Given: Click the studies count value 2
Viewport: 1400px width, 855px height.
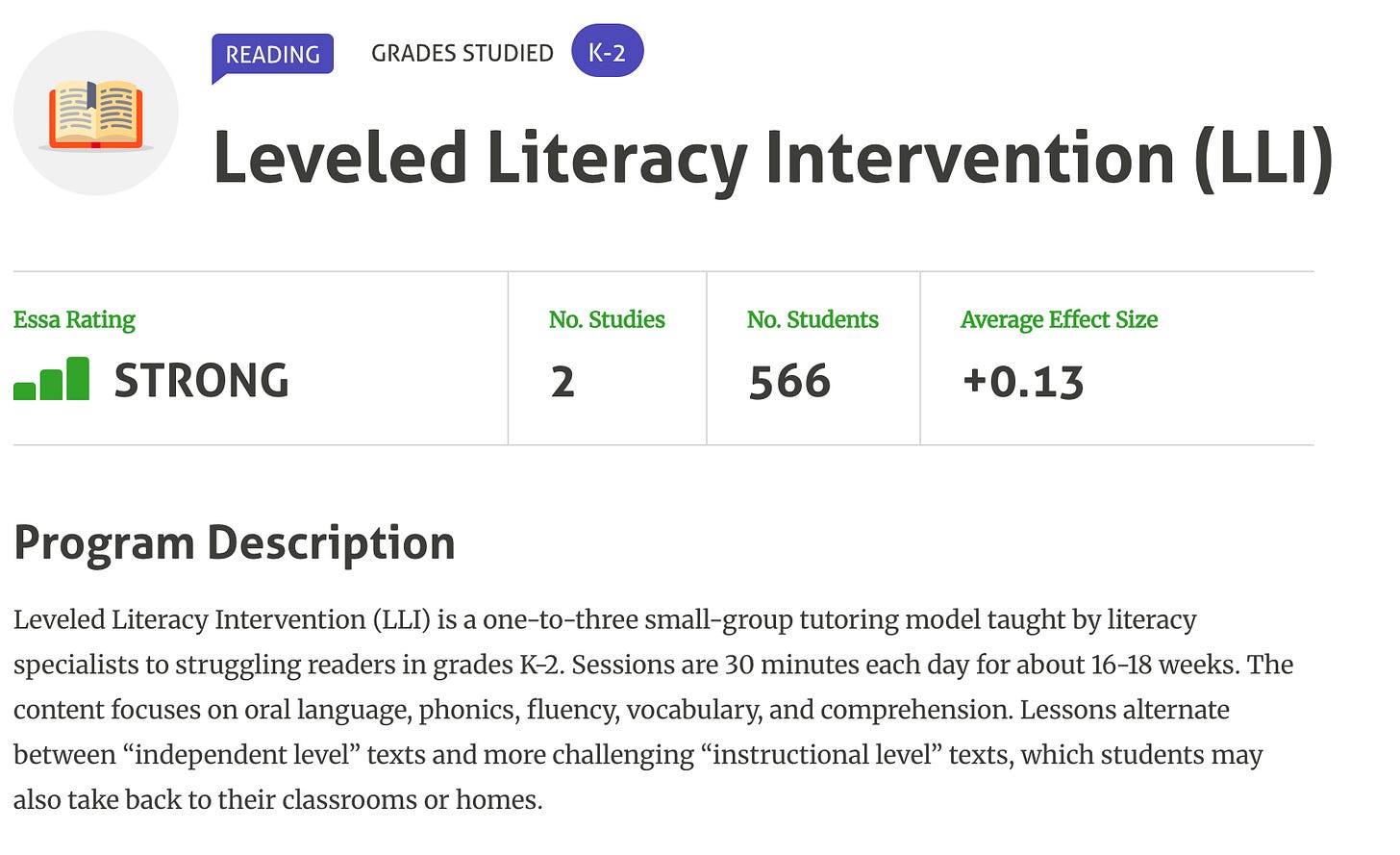Looking at the screenshot, I should pos(562,382).
